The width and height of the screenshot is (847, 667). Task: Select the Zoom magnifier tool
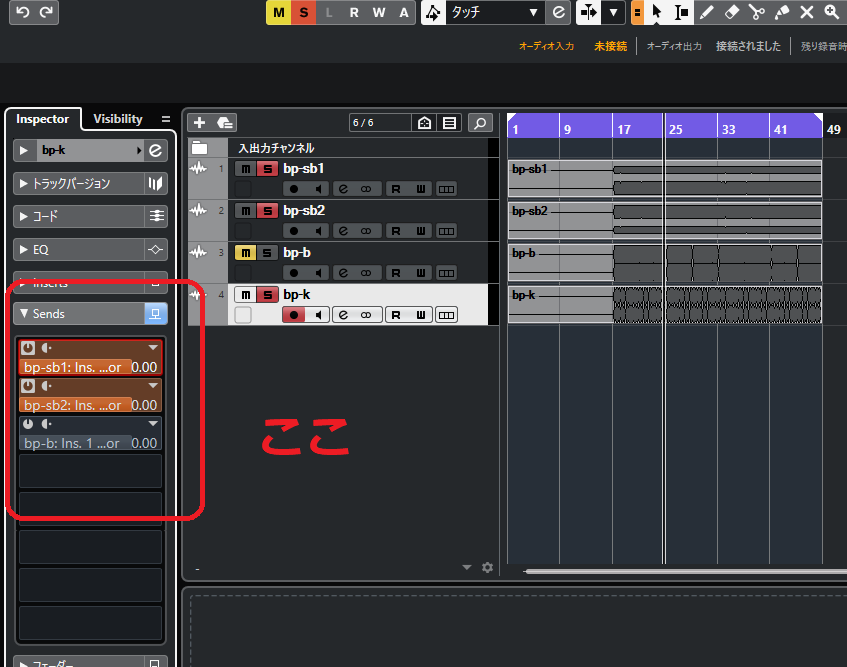pos(832,12)
